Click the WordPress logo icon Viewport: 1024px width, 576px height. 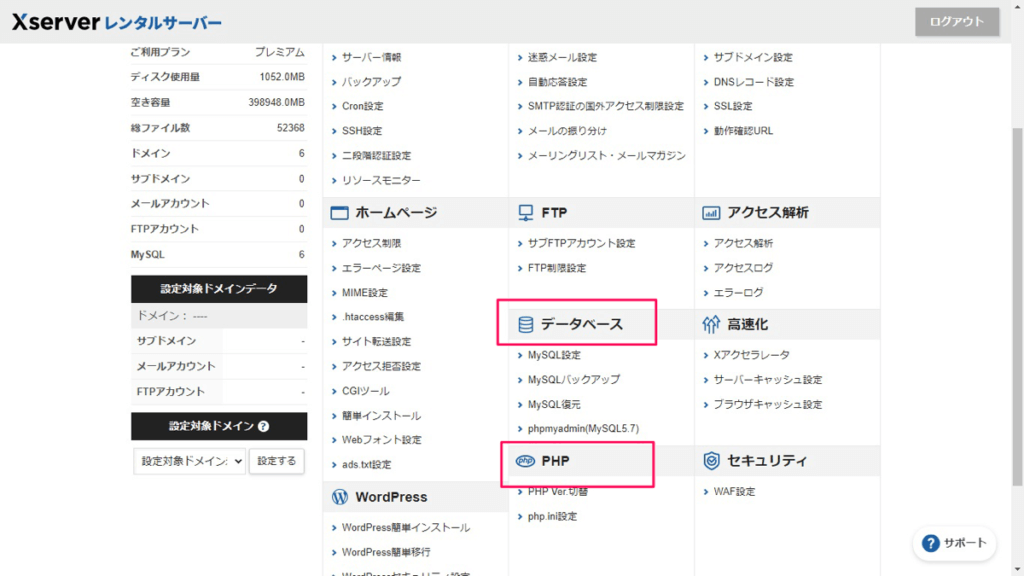coord(340,497)
